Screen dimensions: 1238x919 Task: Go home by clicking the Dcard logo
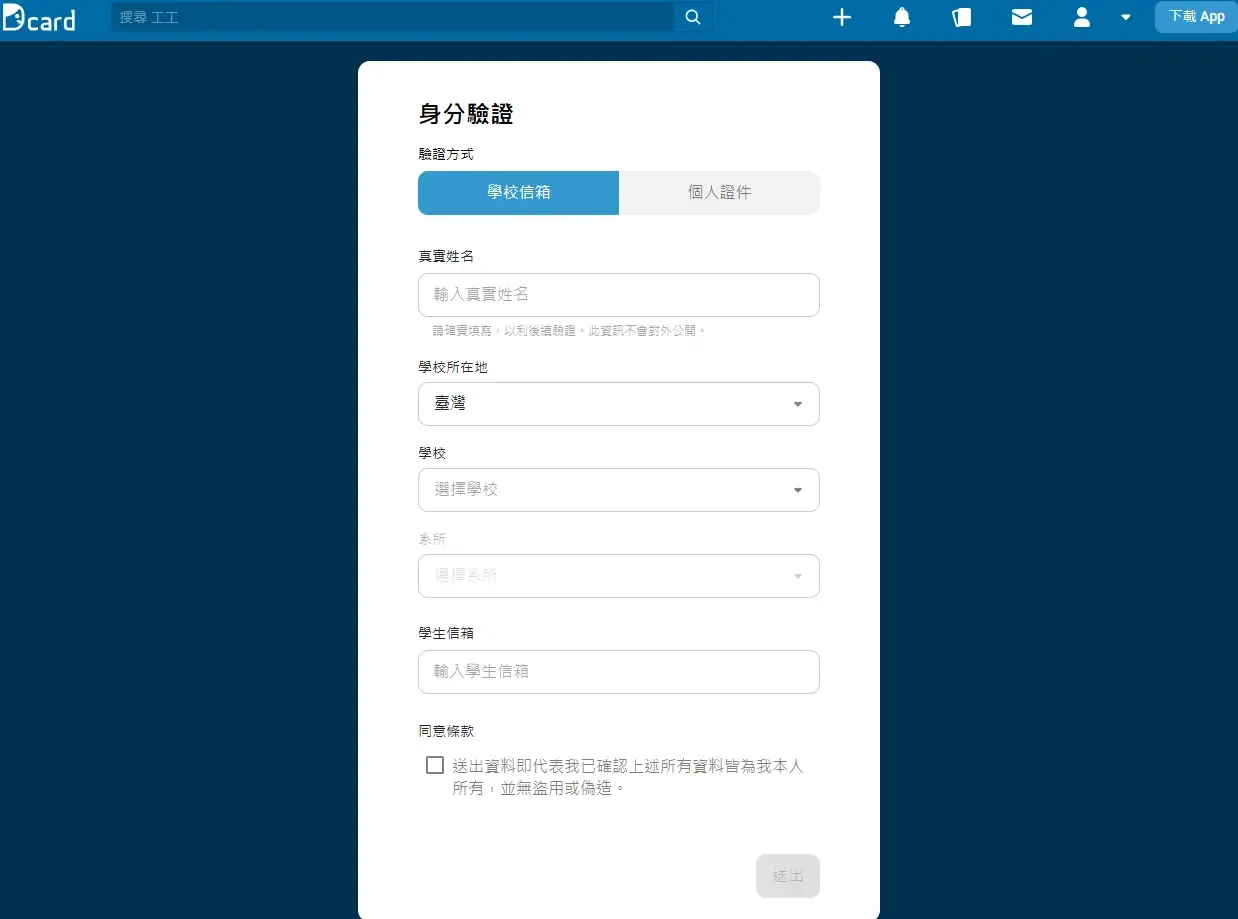pos(40,19)
